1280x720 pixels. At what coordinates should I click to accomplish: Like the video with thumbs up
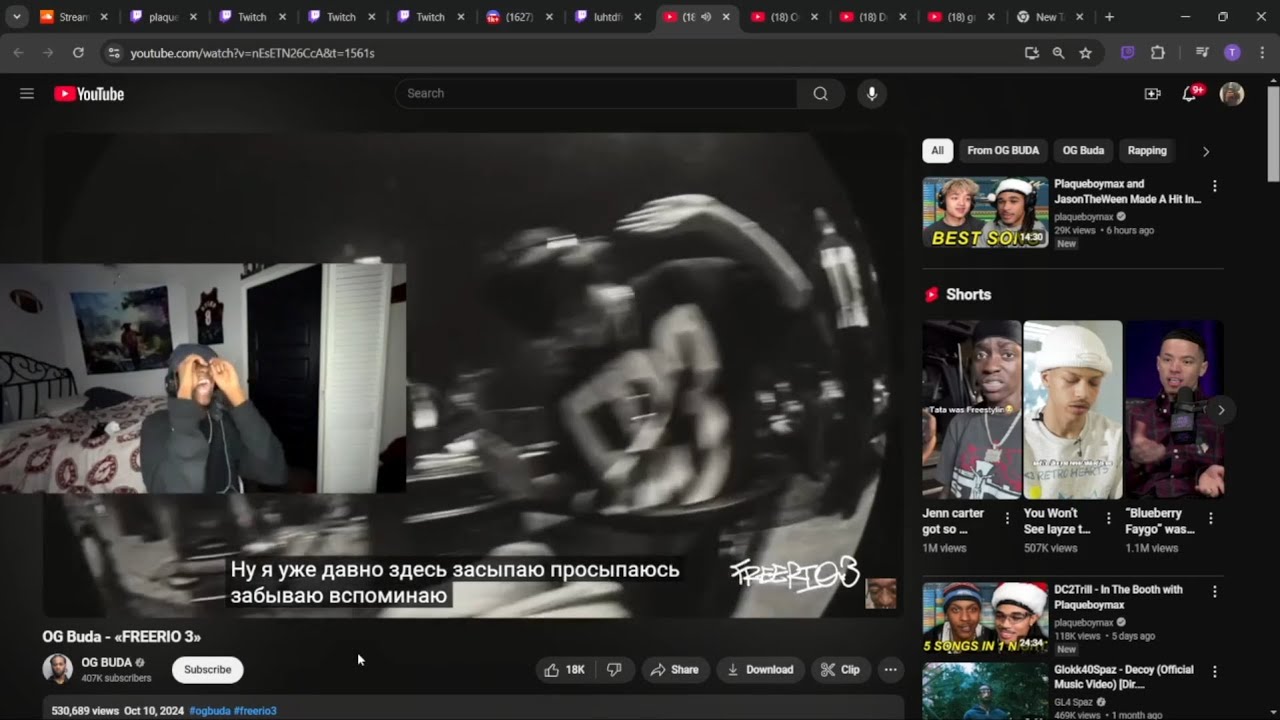pyautogui.click(x=564, y=670)
